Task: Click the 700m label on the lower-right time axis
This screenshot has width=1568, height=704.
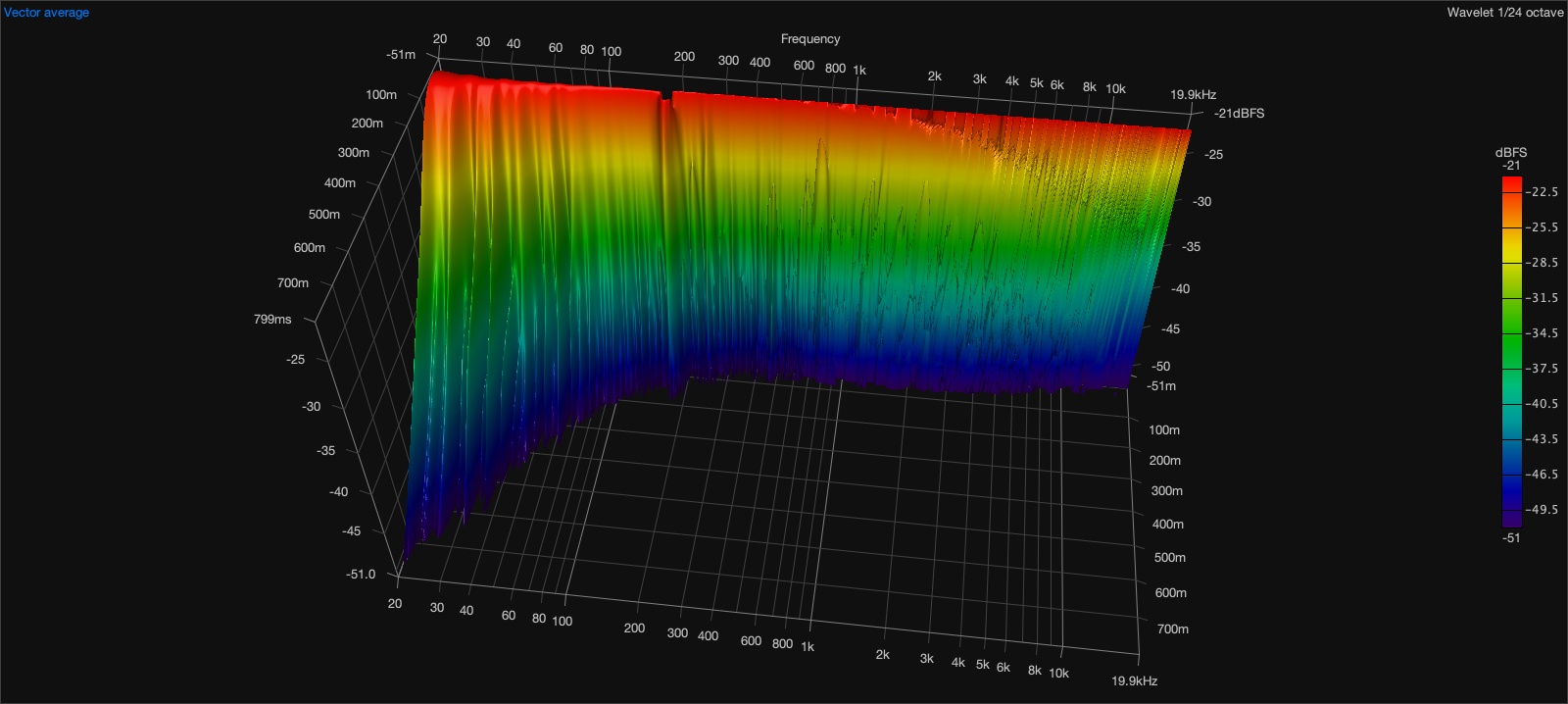Action: tap(1172, 629)
